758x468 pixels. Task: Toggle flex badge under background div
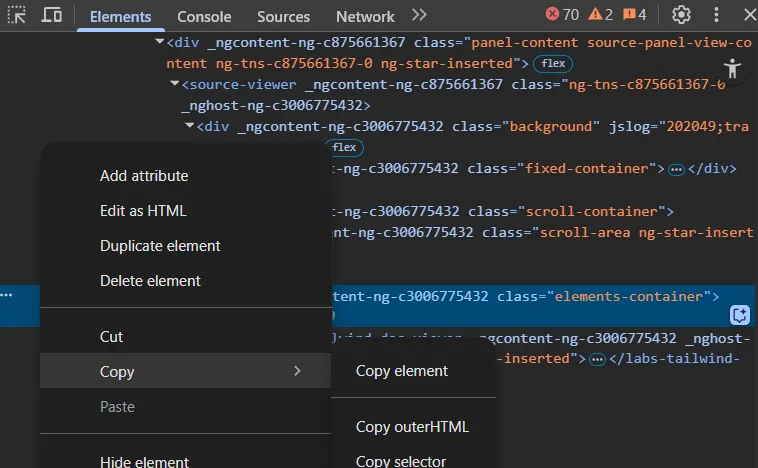(x=345, y=147)
